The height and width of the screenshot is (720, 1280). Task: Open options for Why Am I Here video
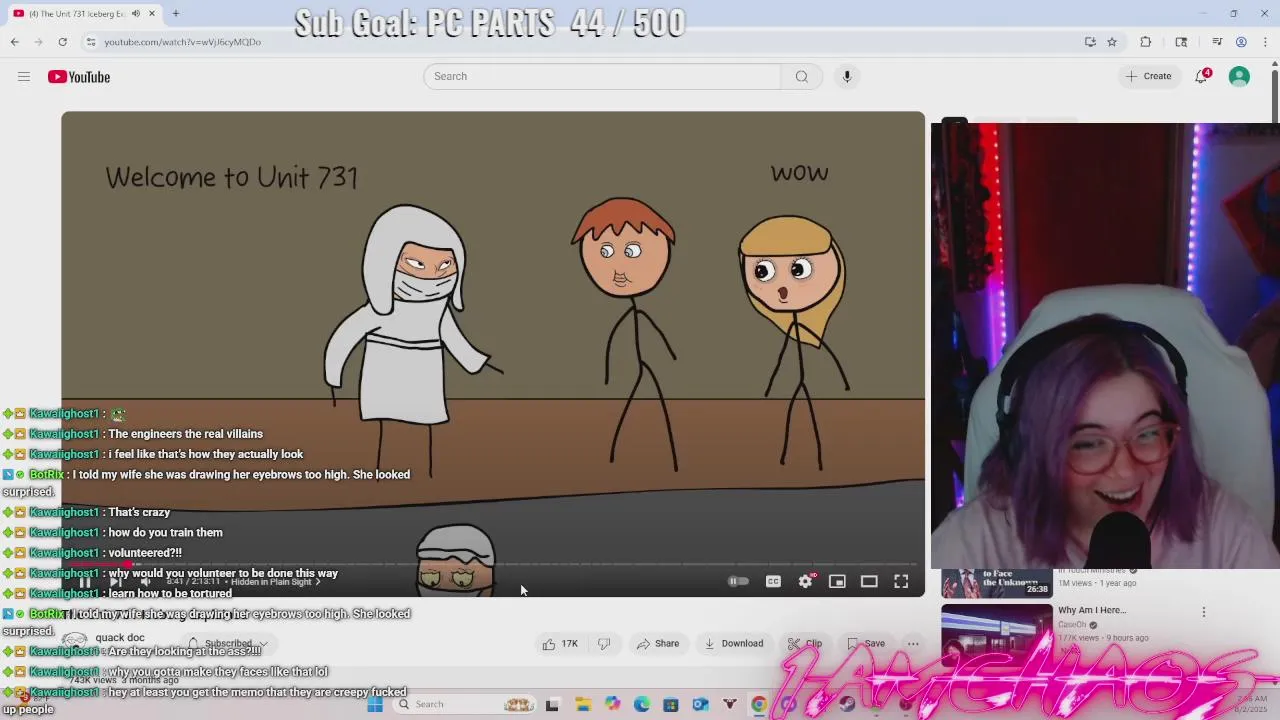pyautogui.click(x=1204, y=611)
